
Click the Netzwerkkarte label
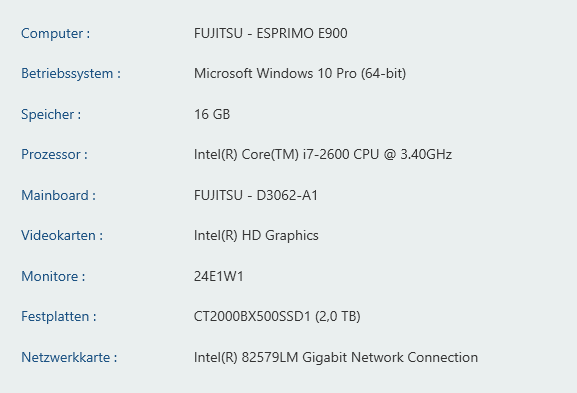69,357
